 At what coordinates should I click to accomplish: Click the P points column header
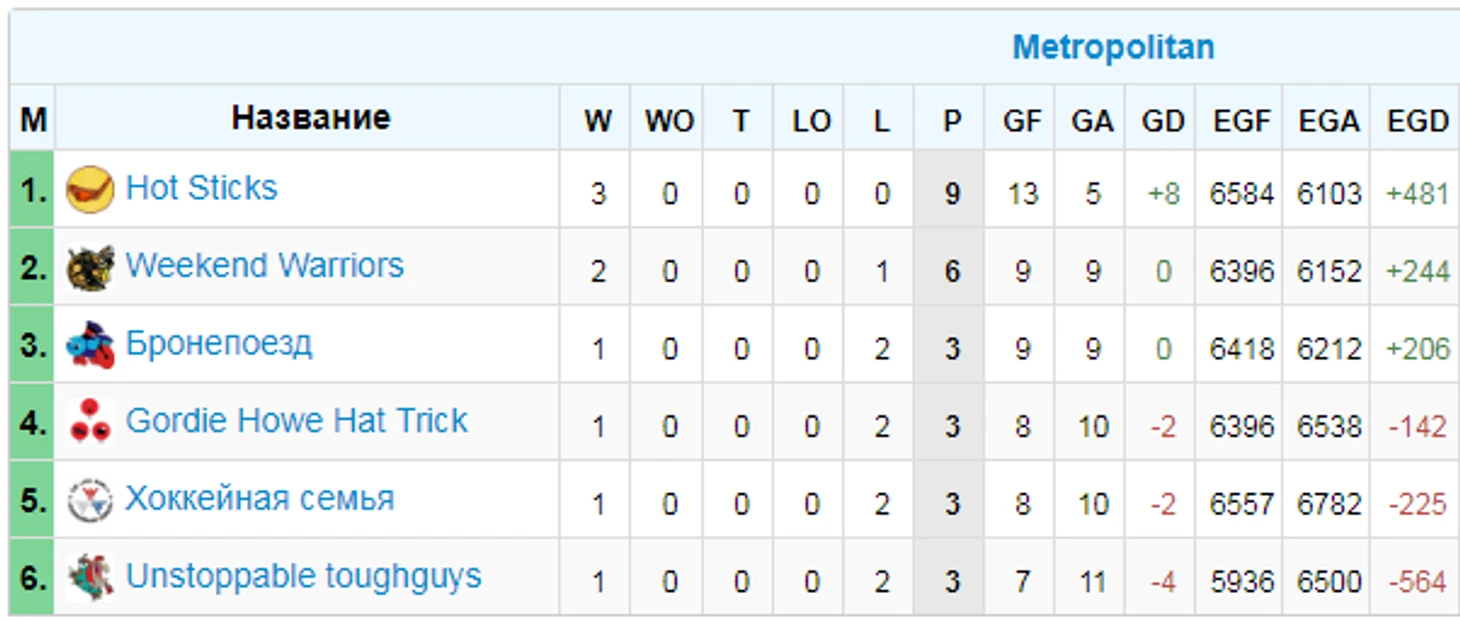point(951,121)
